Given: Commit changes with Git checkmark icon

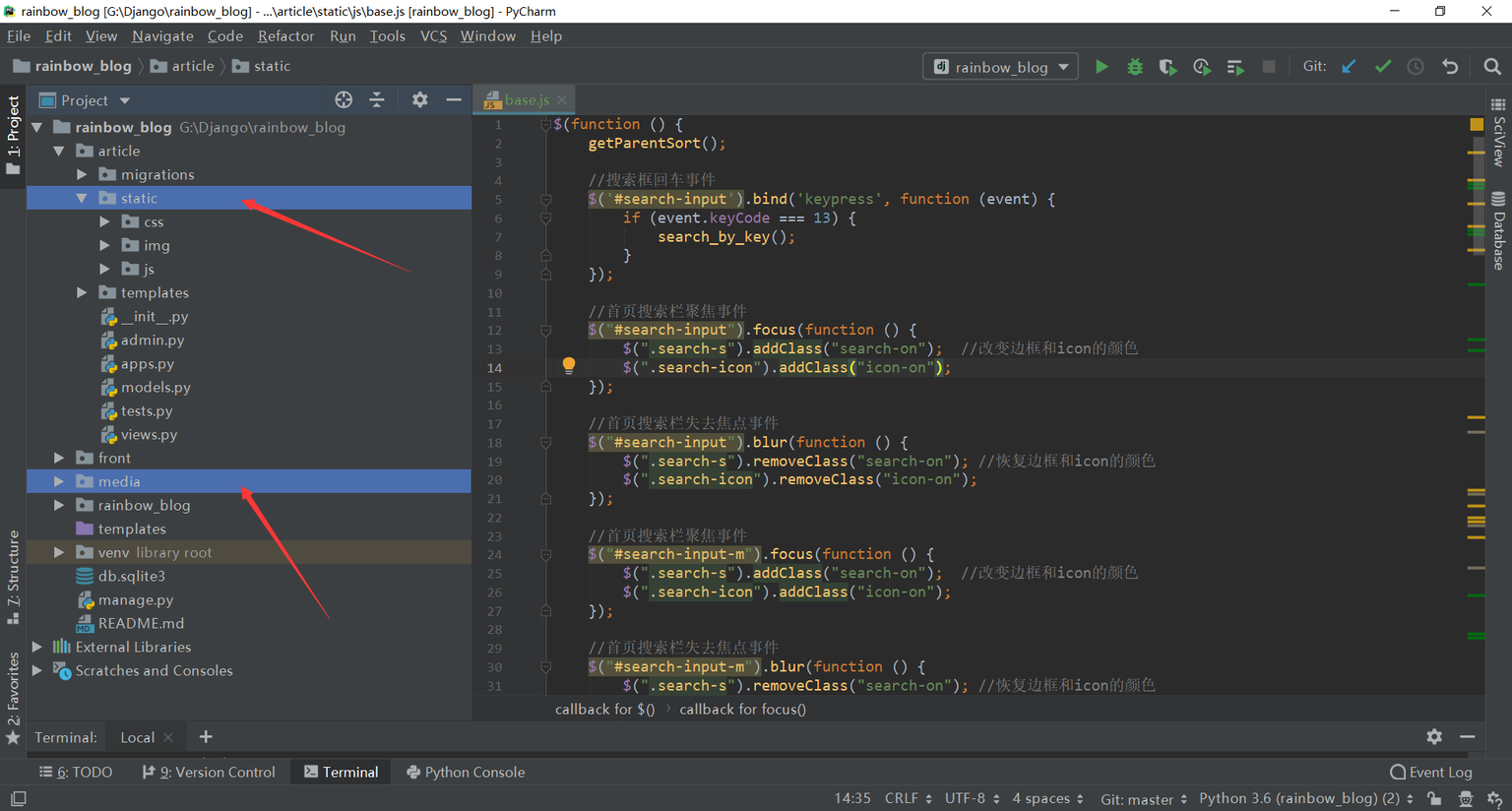Looking at the screenshot, I should 1383,67.
